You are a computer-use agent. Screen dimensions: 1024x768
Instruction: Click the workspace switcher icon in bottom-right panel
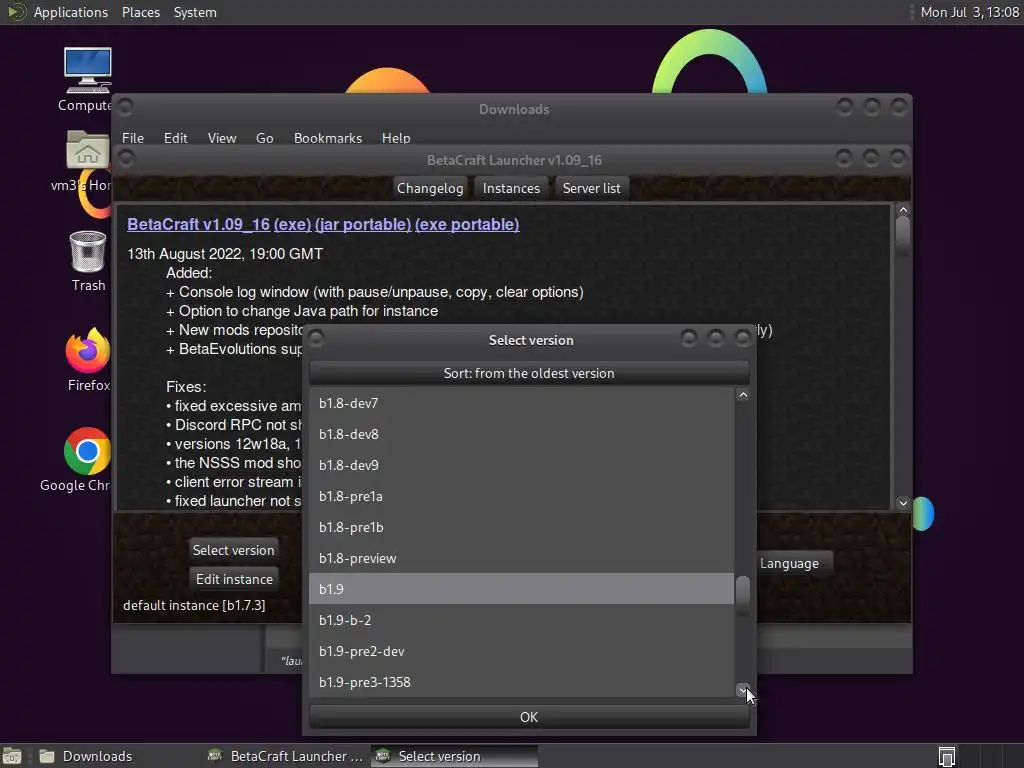(x=947, y=756)
